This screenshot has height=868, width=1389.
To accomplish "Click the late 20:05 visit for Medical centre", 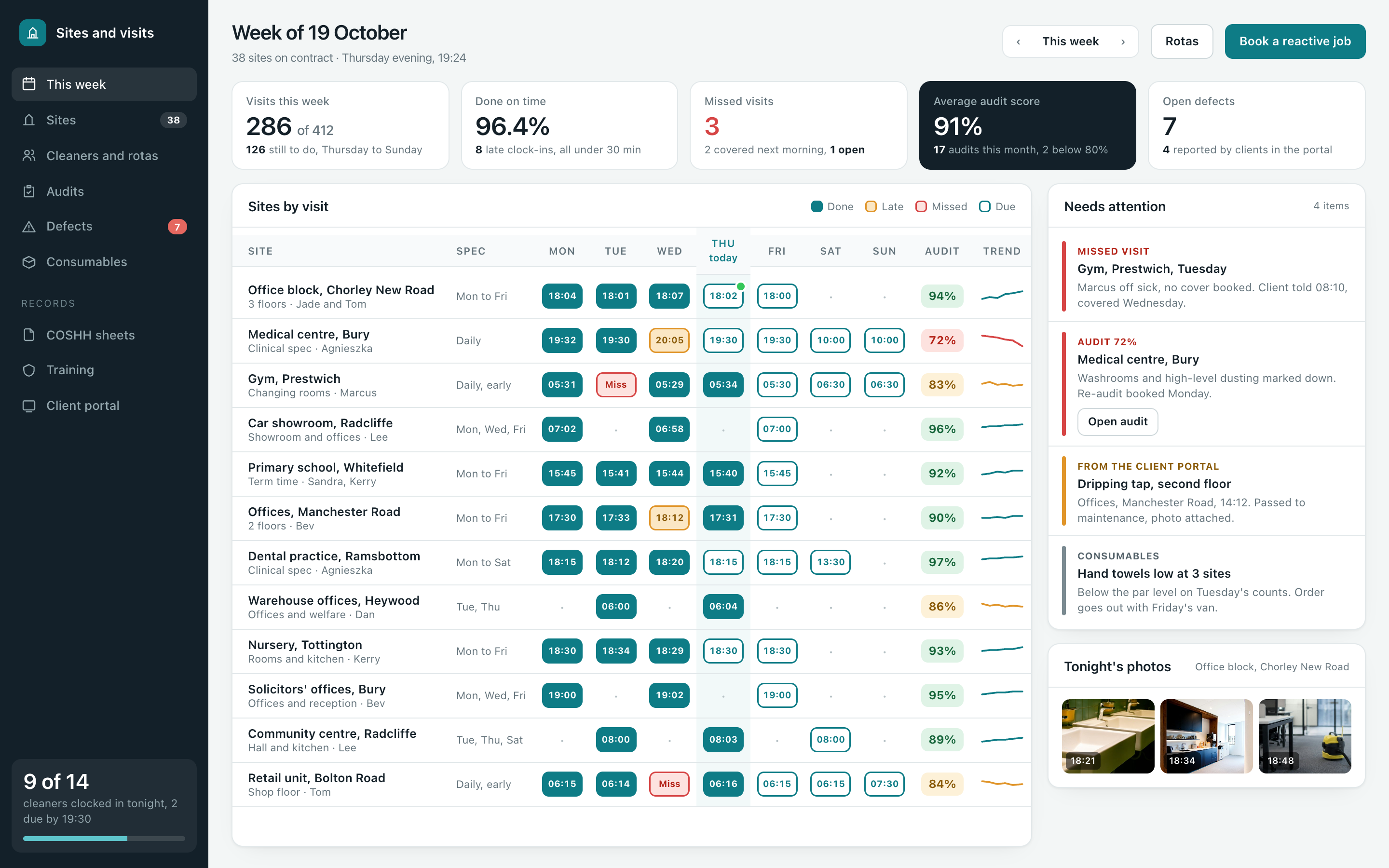I will 669,340.
